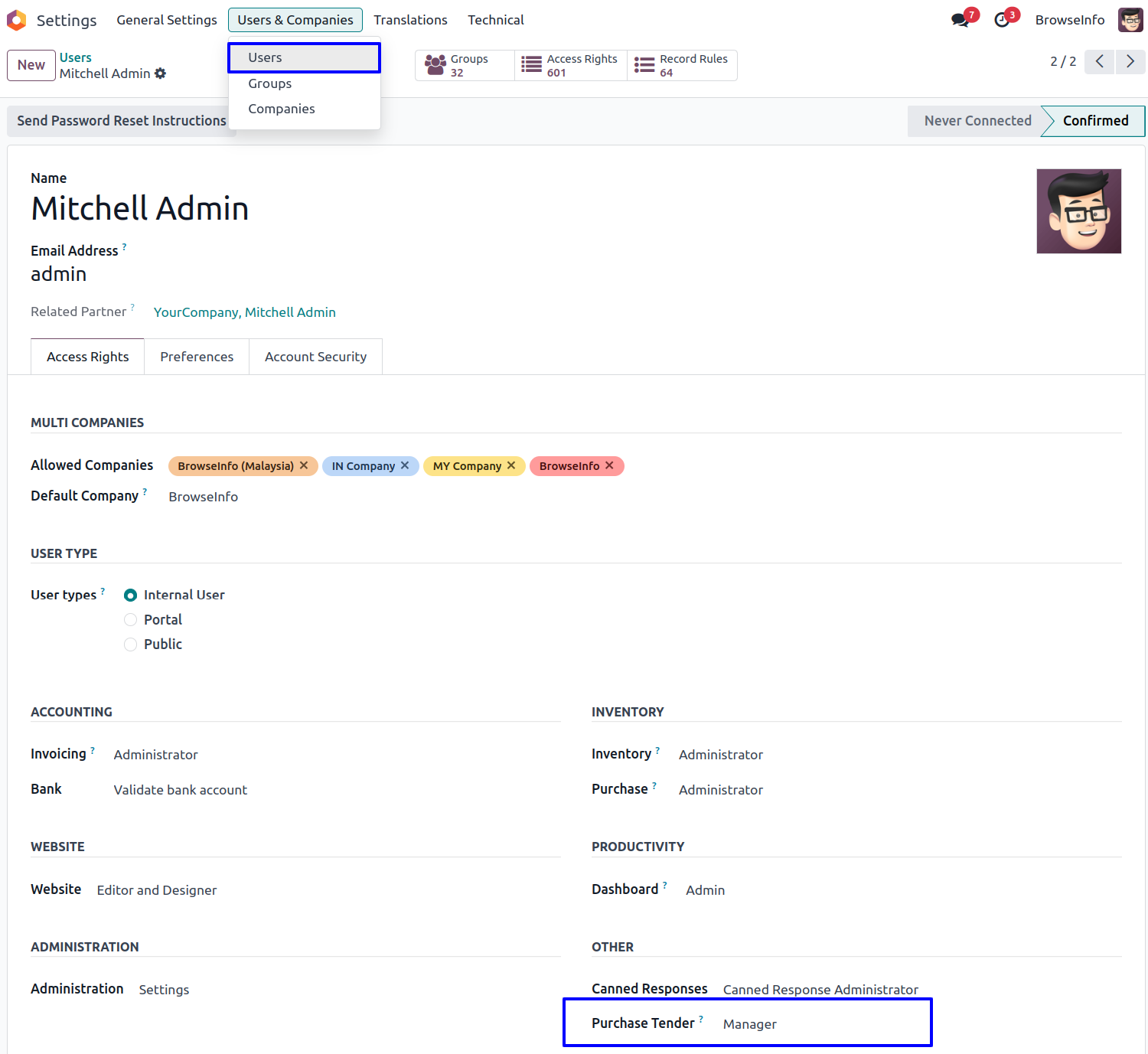Image resolution: width=1148 pixels, height=1054 pixels.
Task: Click Send Password Reset Instructions
Action: (122, 121)
